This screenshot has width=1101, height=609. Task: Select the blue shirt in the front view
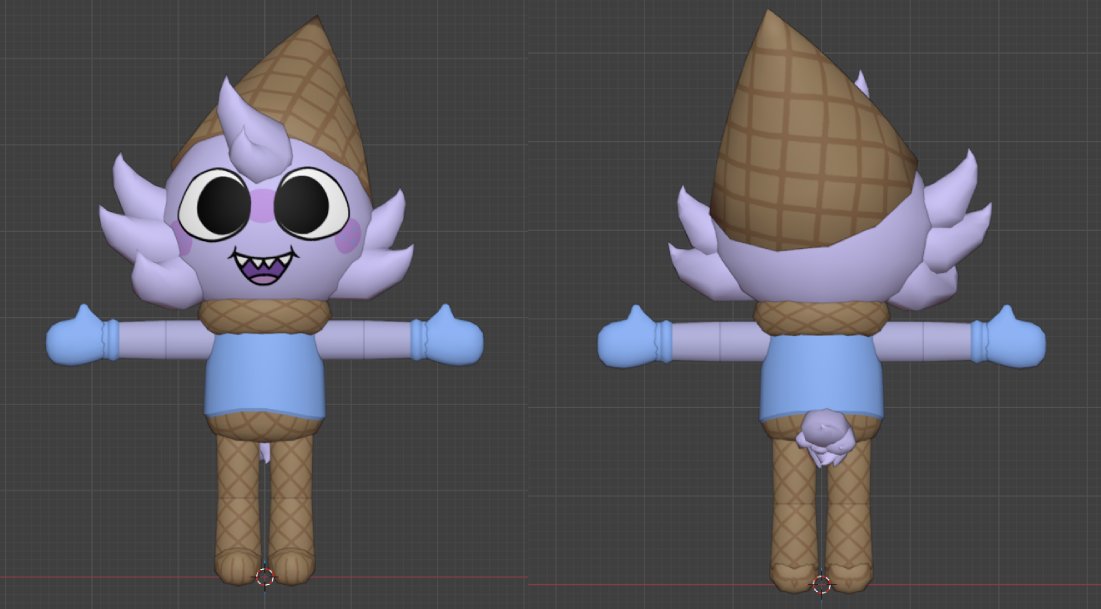coord(264,376)
